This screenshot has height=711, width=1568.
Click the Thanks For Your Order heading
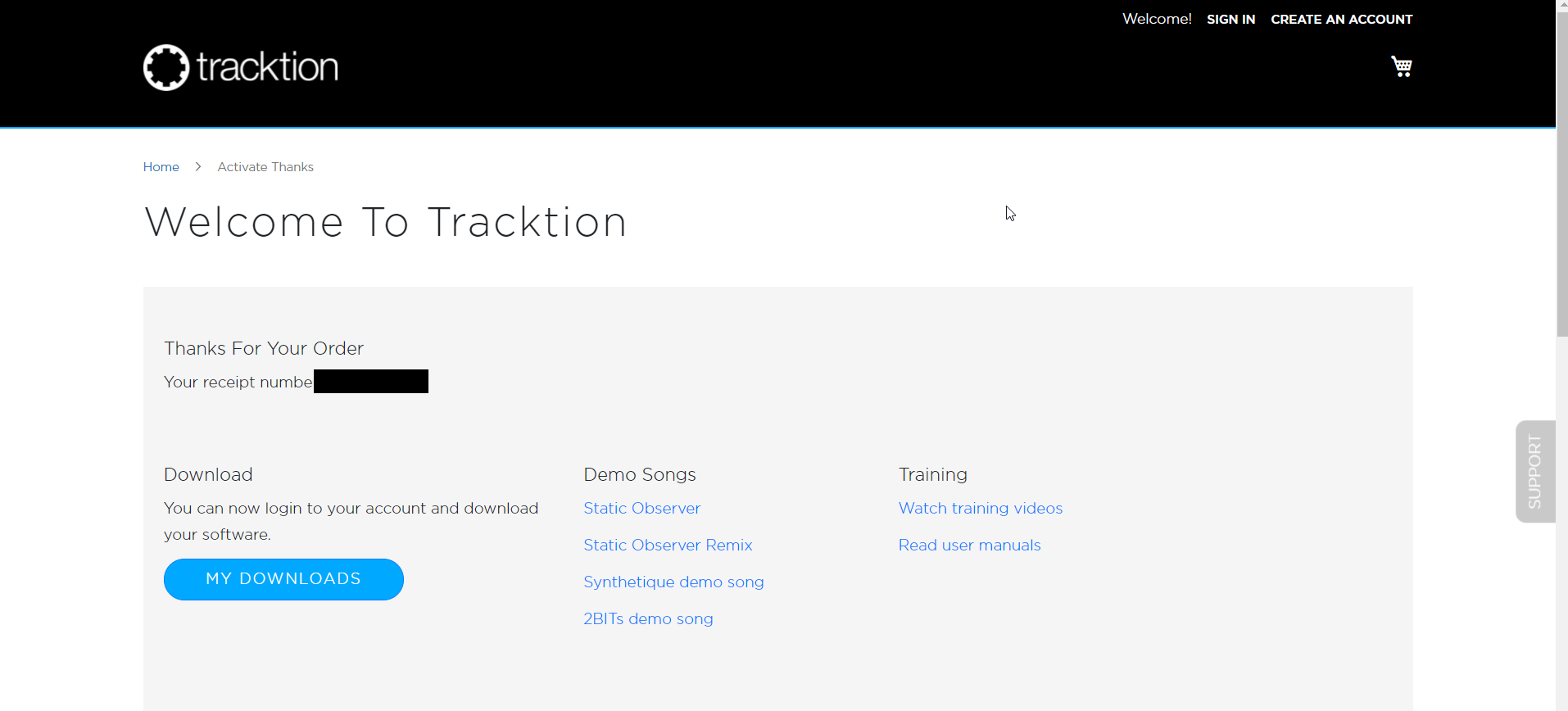[264, 348]
